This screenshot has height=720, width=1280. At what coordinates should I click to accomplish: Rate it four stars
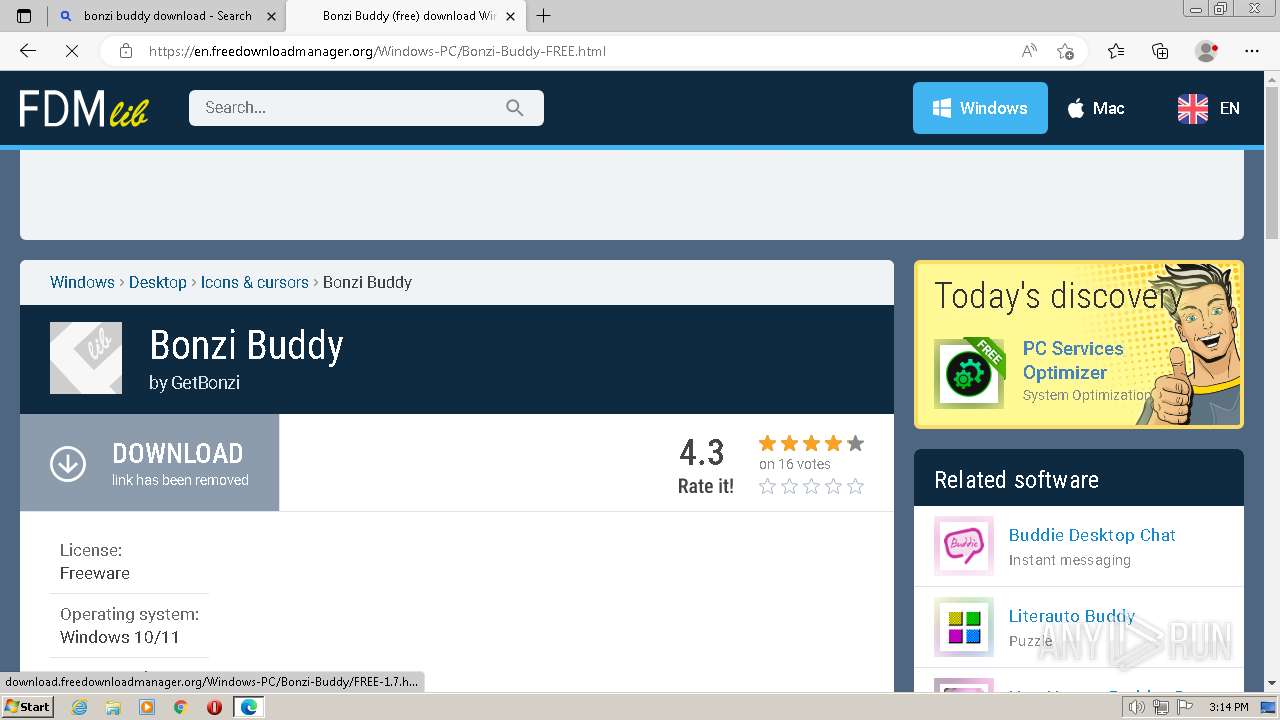coord(833,486)
